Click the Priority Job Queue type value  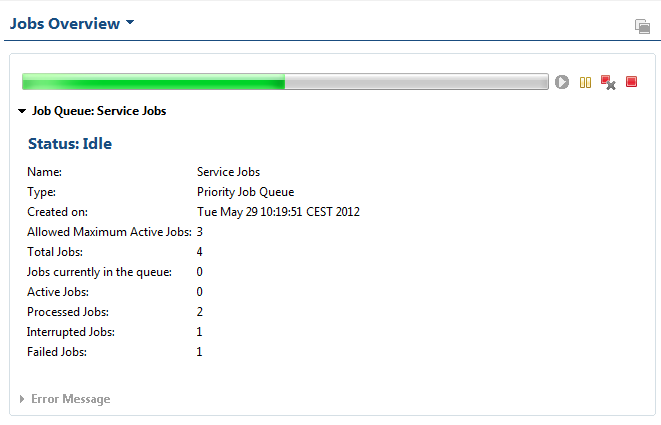tap(246, 192)
